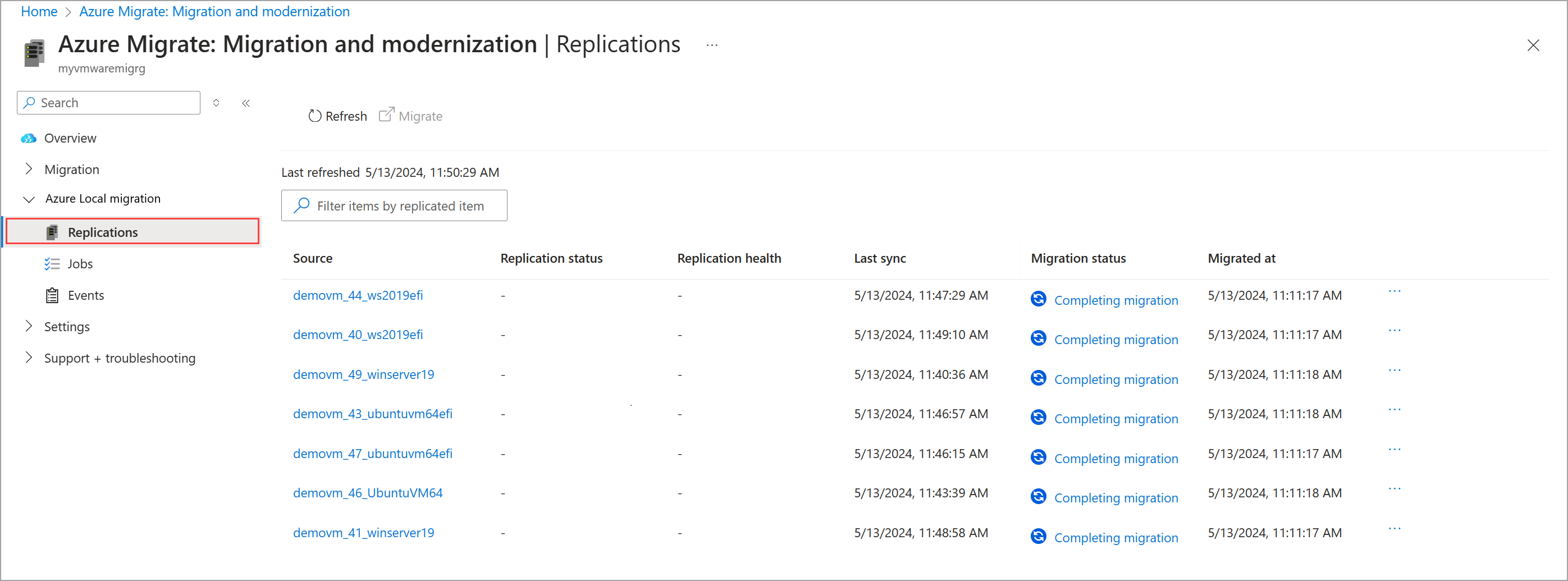1568x581 pixels.
Task: Click the Azure Migrate server icon near the title
Action: point(34,53)
